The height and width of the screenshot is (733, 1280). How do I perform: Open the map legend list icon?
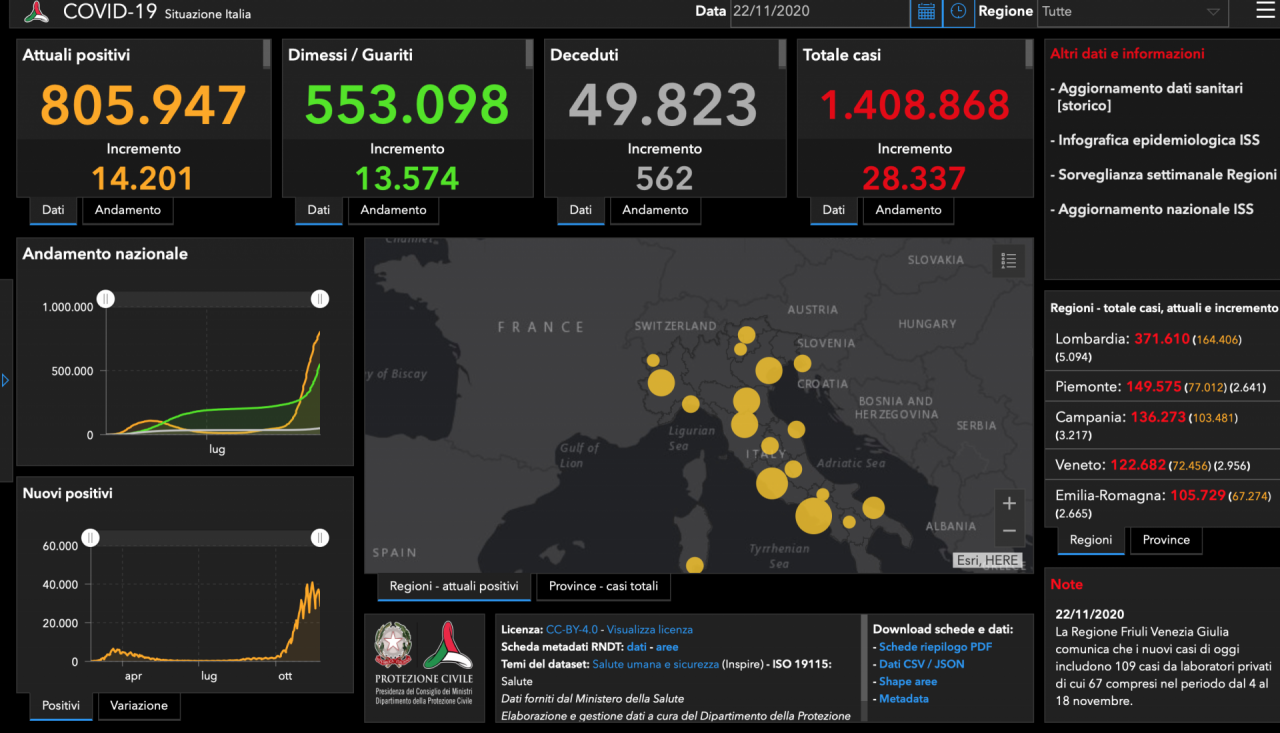tap(1009, 261)
